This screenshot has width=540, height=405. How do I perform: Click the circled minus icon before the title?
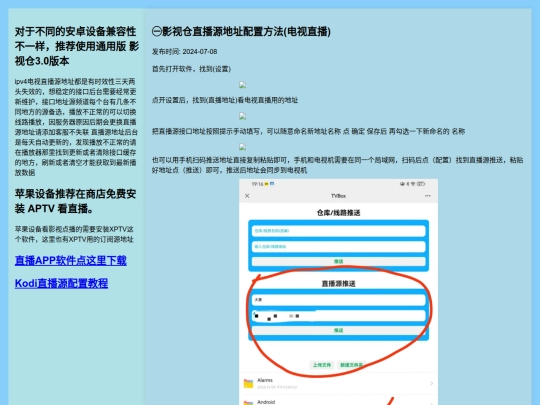click(x=157, y=31)
